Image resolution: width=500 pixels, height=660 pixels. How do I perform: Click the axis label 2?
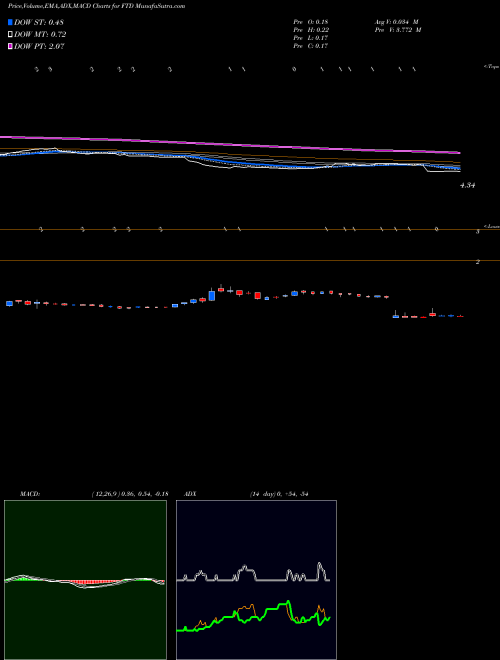coord(478,262)
